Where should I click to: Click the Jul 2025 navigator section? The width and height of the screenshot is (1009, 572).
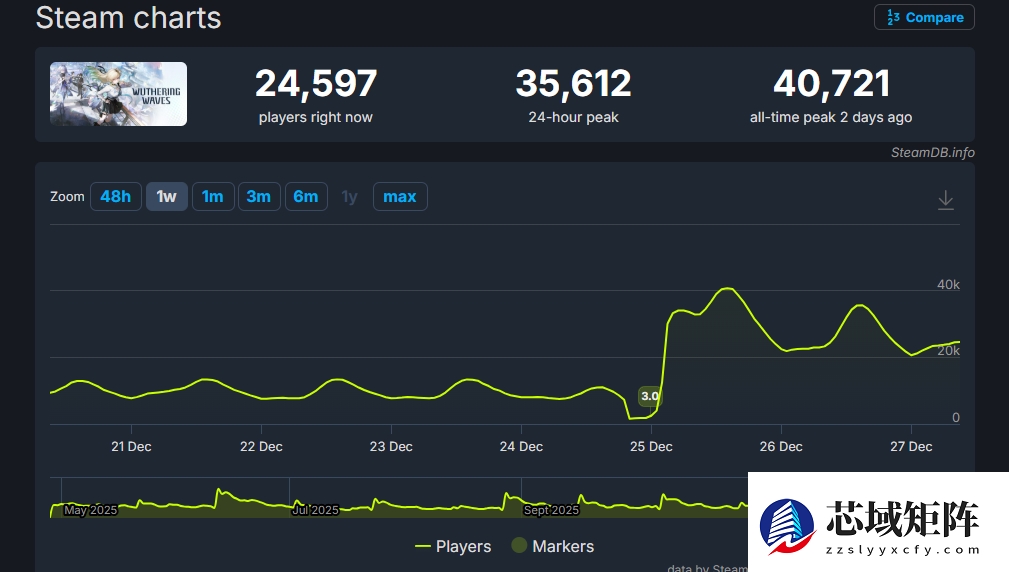click(315, 510)
